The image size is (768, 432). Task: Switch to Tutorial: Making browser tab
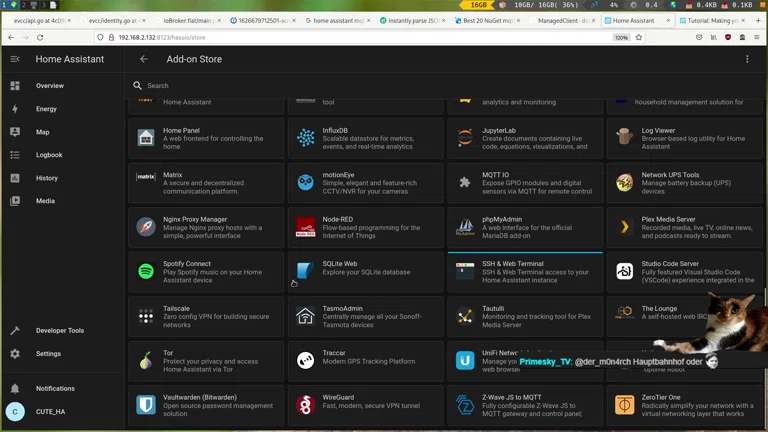712,21
